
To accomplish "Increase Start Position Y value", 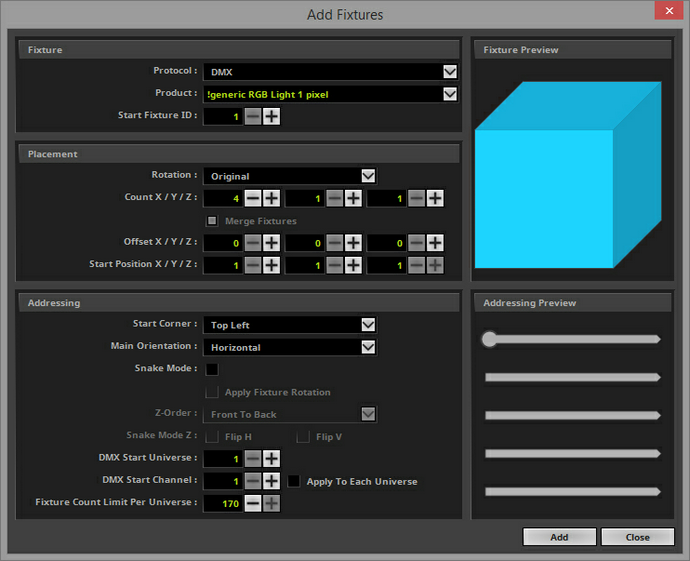I will (x=353, y=265).
